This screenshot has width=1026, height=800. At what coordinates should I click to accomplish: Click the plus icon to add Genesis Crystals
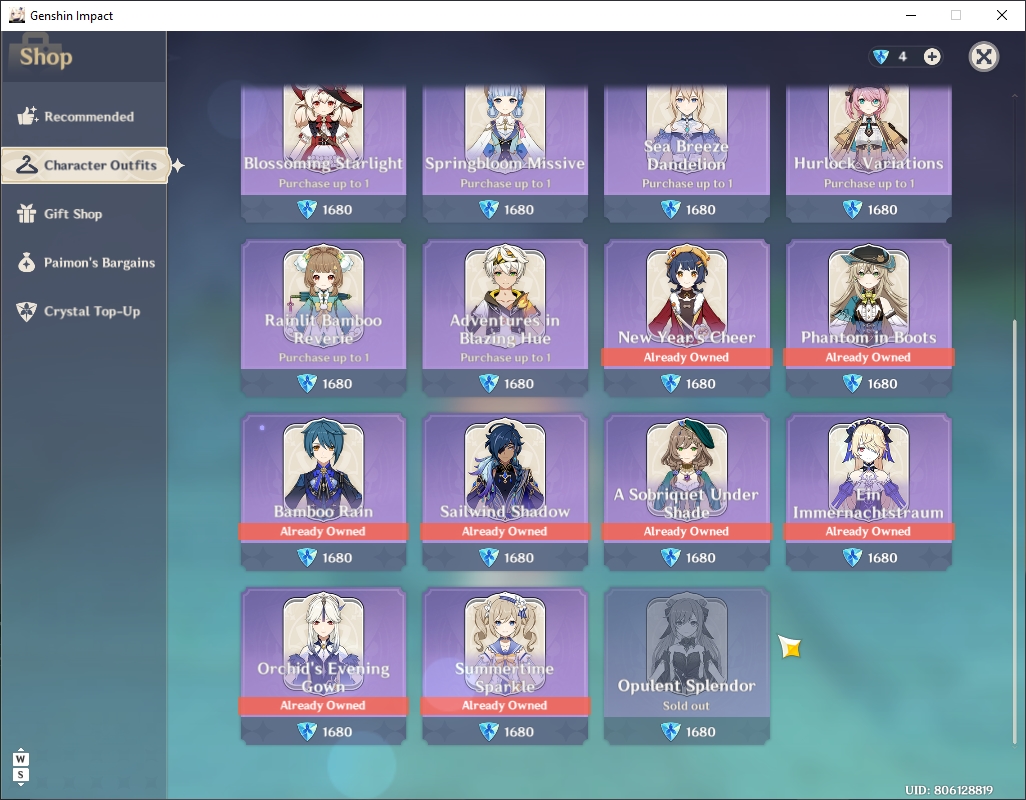pyautogui.click(x=932, y=57)
